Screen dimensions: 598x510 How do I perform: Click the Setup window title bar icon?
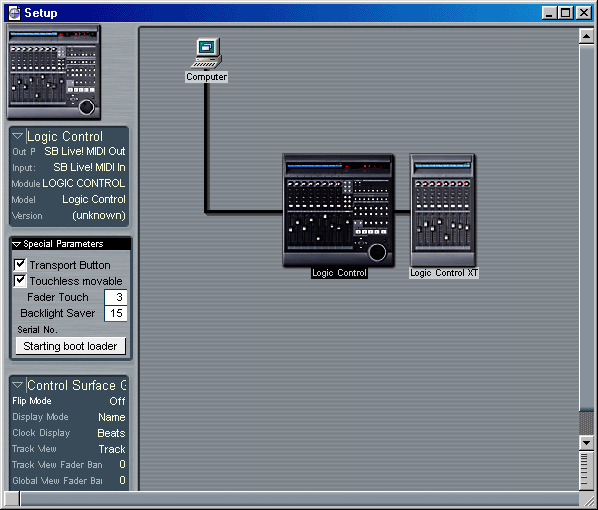click(x=14, y=13)
